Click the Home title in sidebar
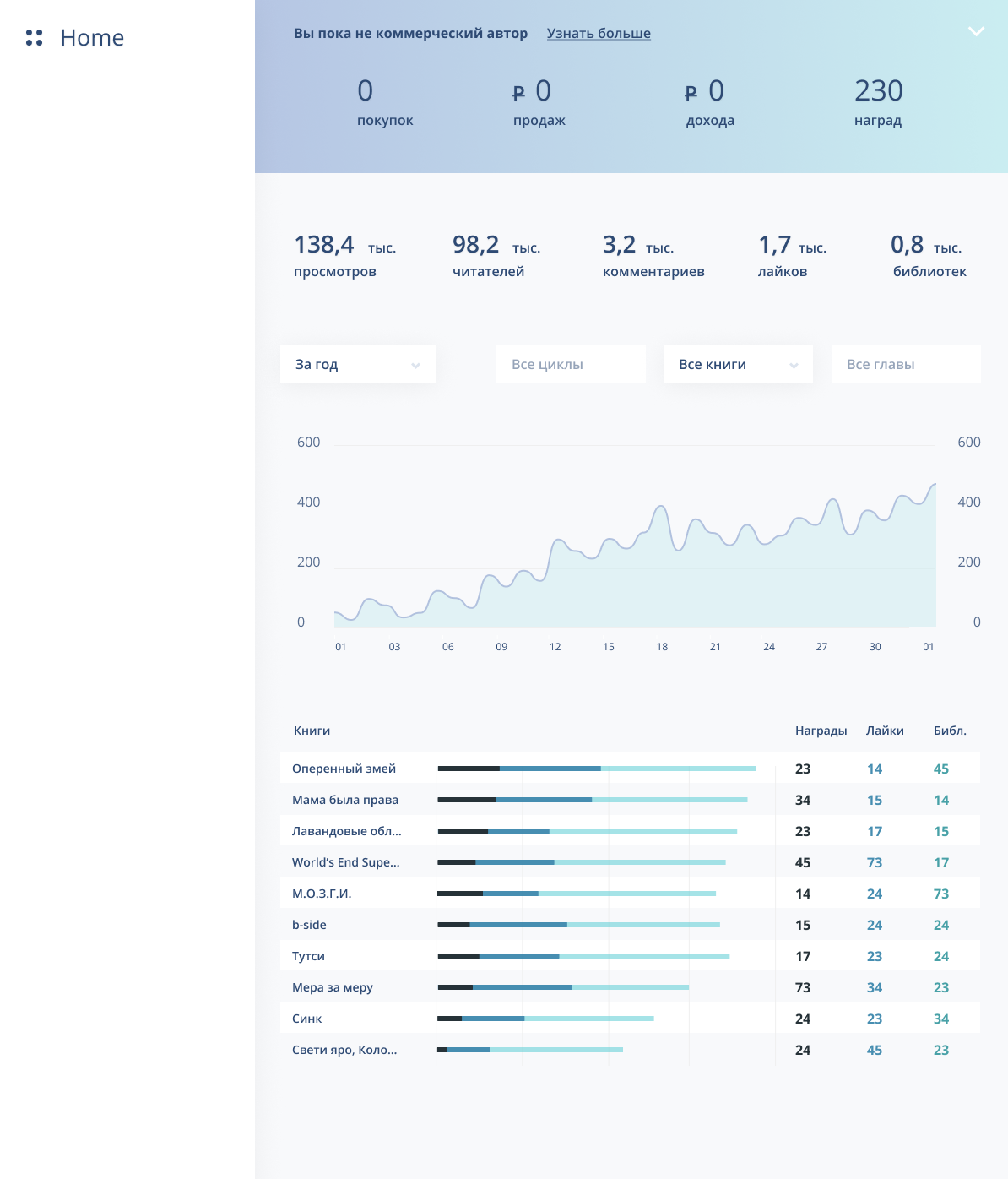This screenshot has width=1008, height=1179. (92, 38)
